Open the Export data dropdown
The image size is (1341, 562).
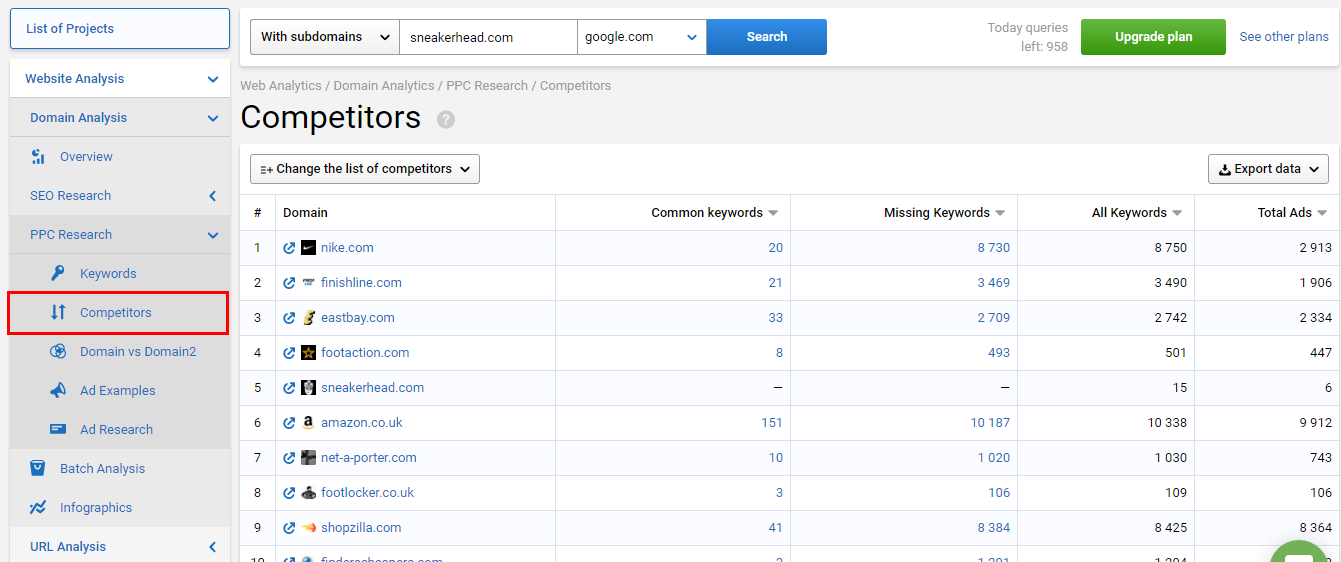(x=1268, y=169)
